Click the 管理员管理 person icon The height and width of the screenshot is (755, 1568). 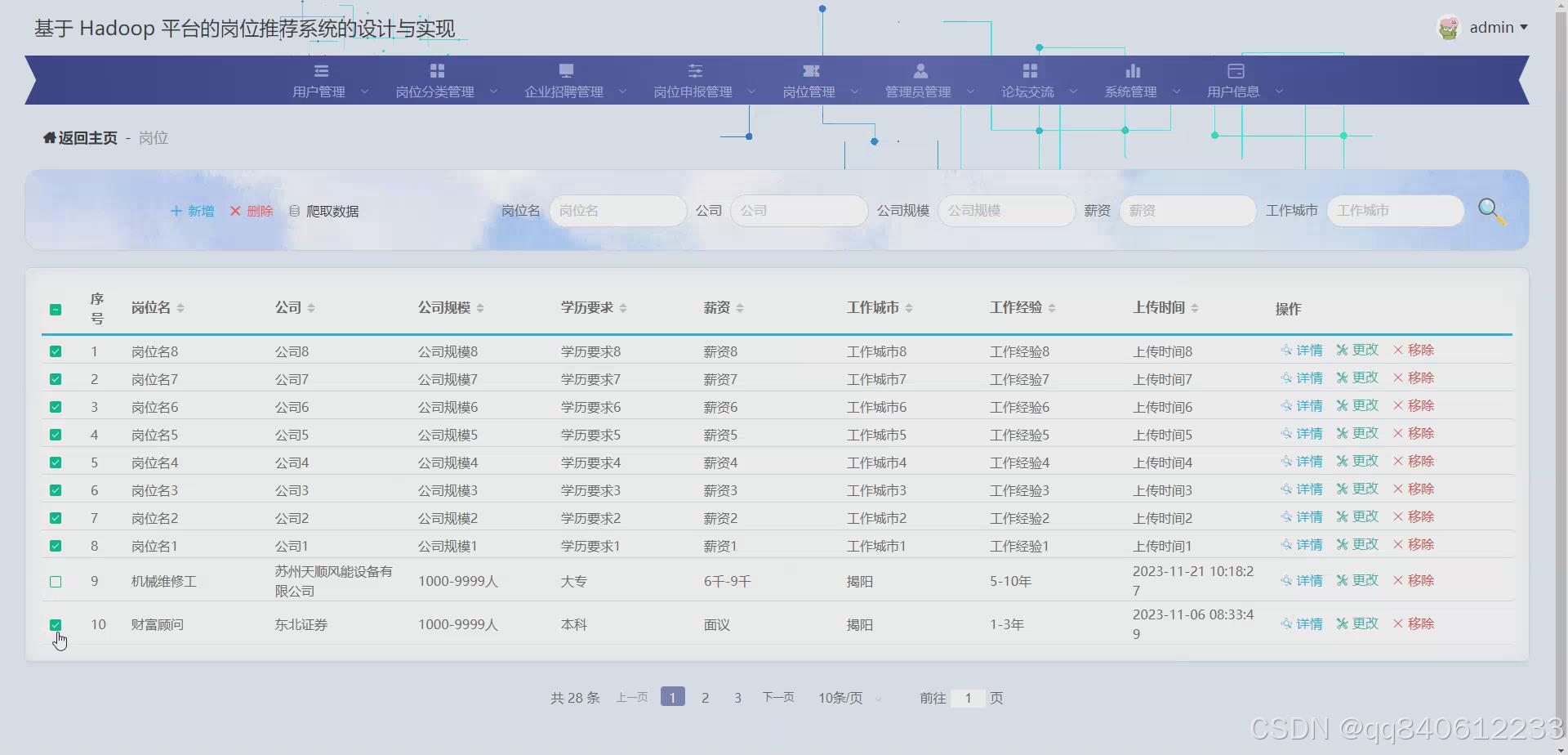tap(920, 71)
